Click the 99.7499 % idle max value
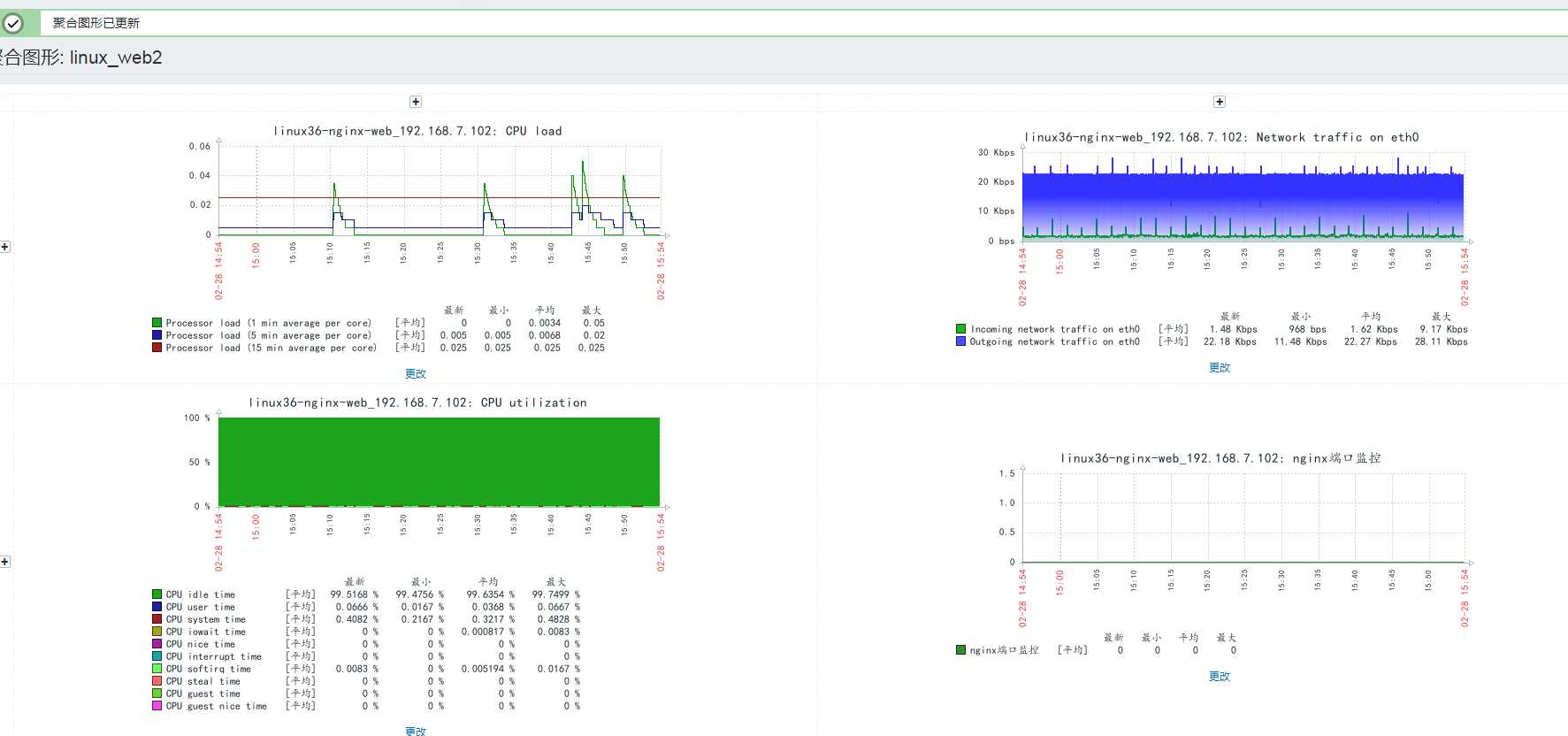The image size is (1568, 736). (x=556, y=594)
